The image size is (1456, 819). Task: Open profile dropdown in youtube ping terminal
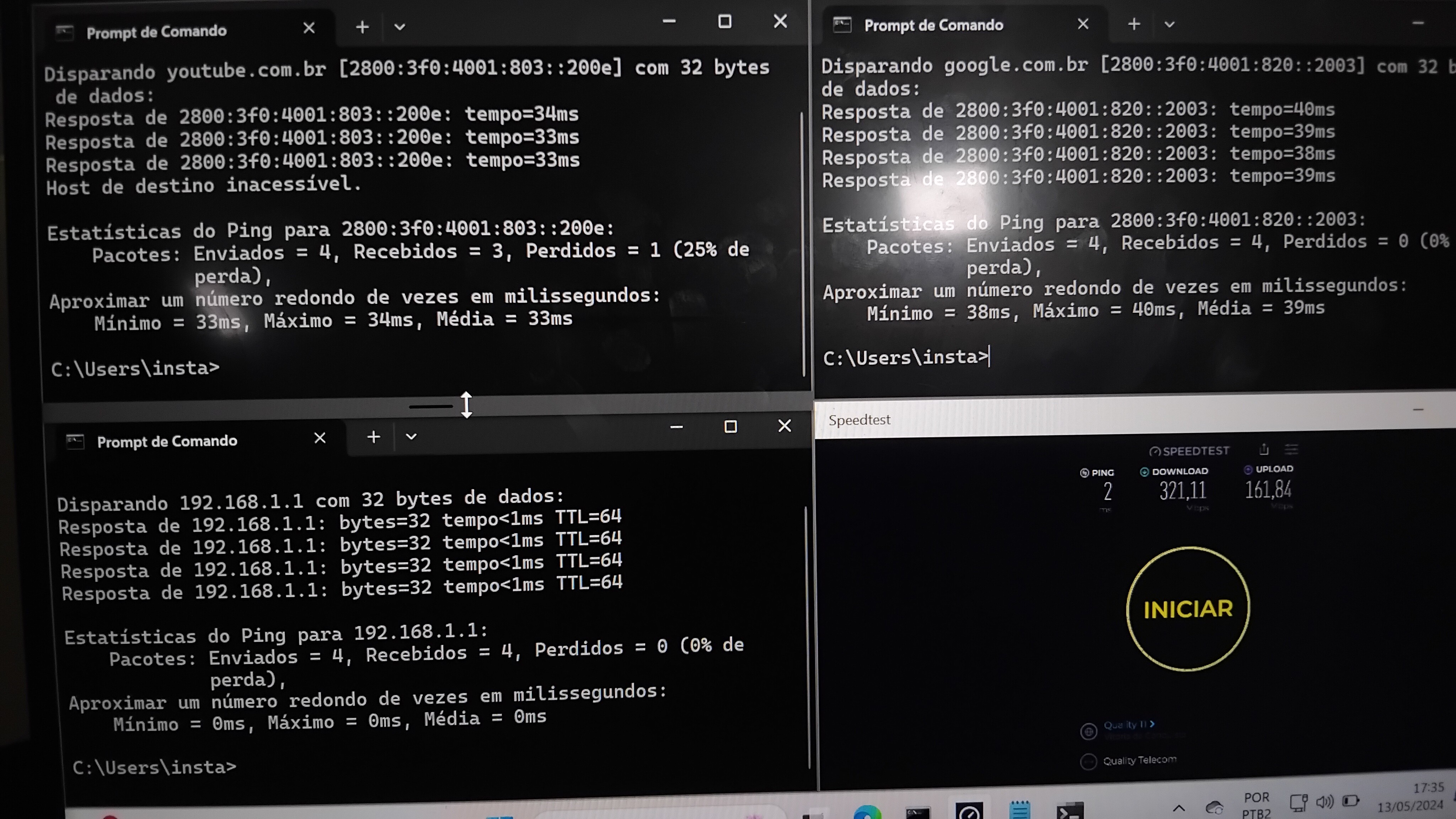tap(400, 27)
